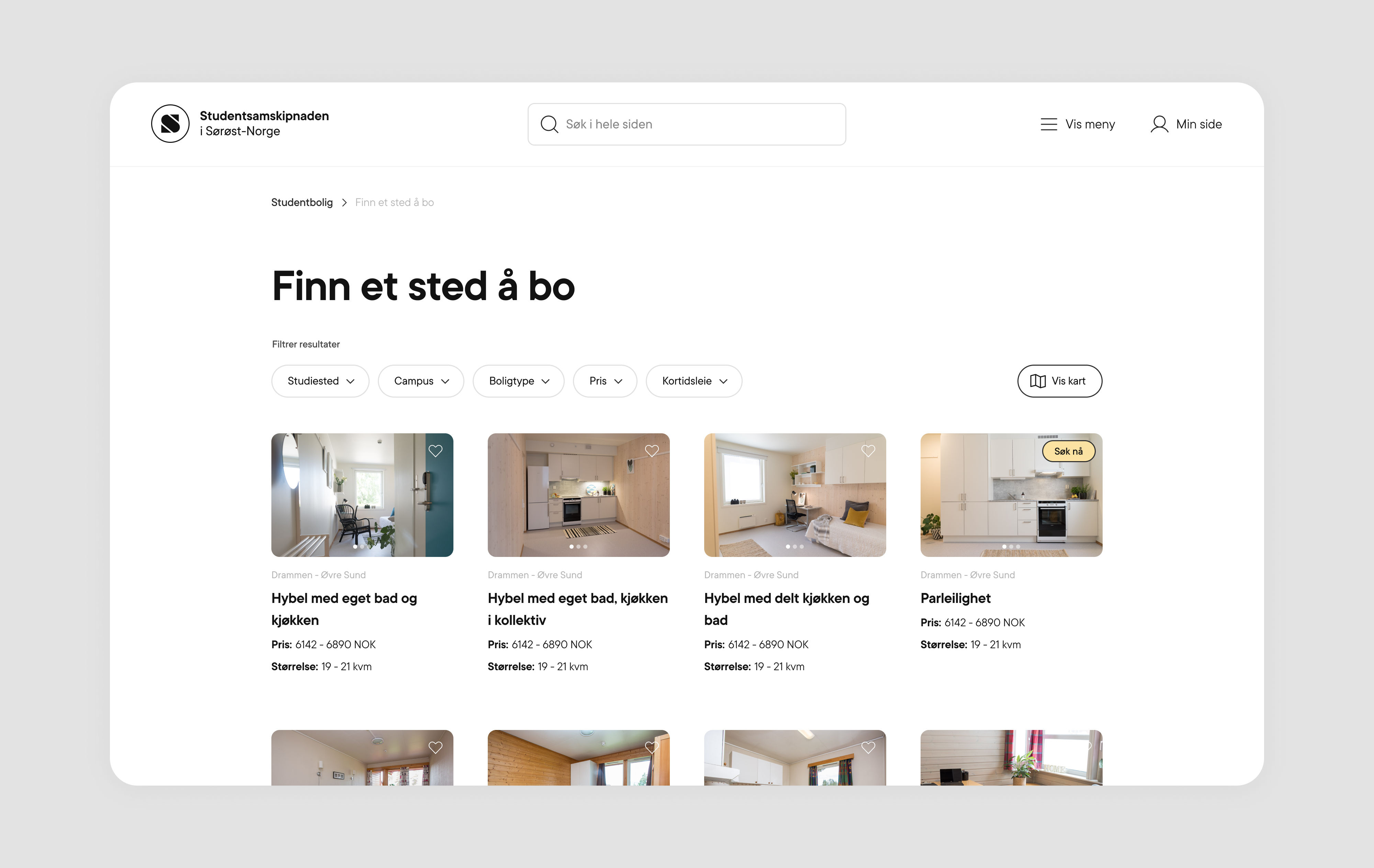Toggle heart on second-row third listing photo
This screenshot has height=868, width=1374.
coord(868,748)
